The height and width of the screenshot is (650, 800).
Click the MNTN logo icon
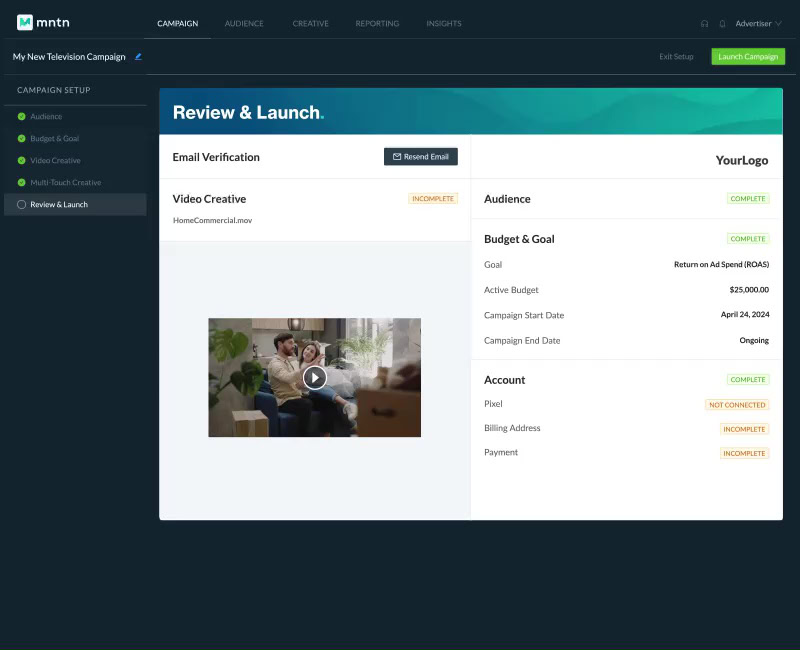(25, 22)
